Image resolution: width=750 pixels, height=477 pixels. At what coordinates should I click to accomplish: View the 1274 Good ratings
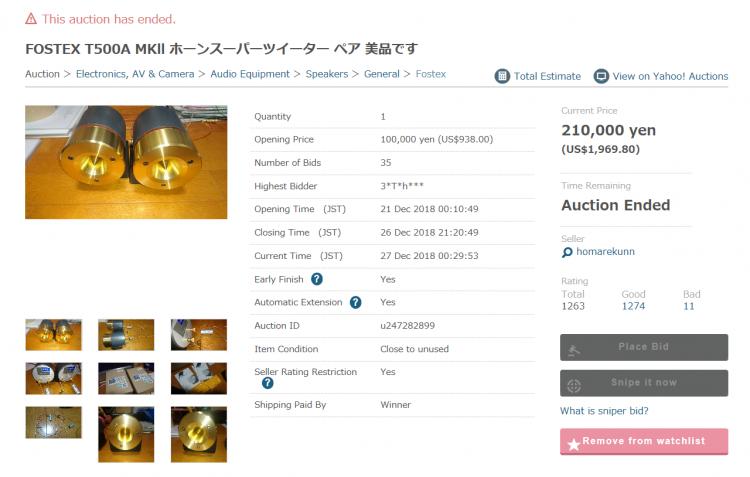pos(633,306)
